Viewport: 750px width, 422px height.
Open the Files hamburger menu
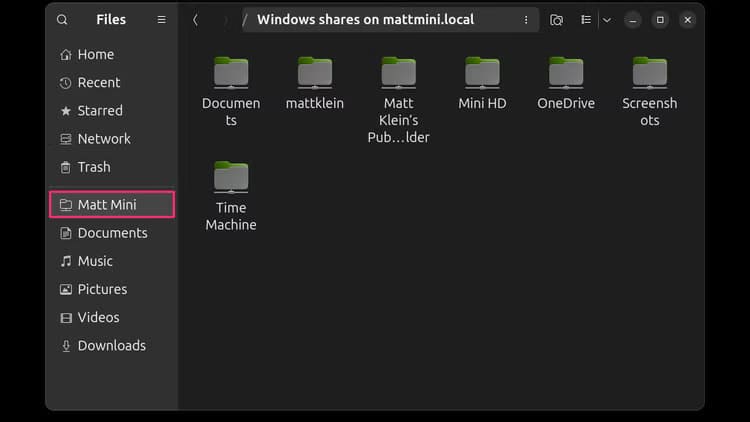click(x=162, y=20)
